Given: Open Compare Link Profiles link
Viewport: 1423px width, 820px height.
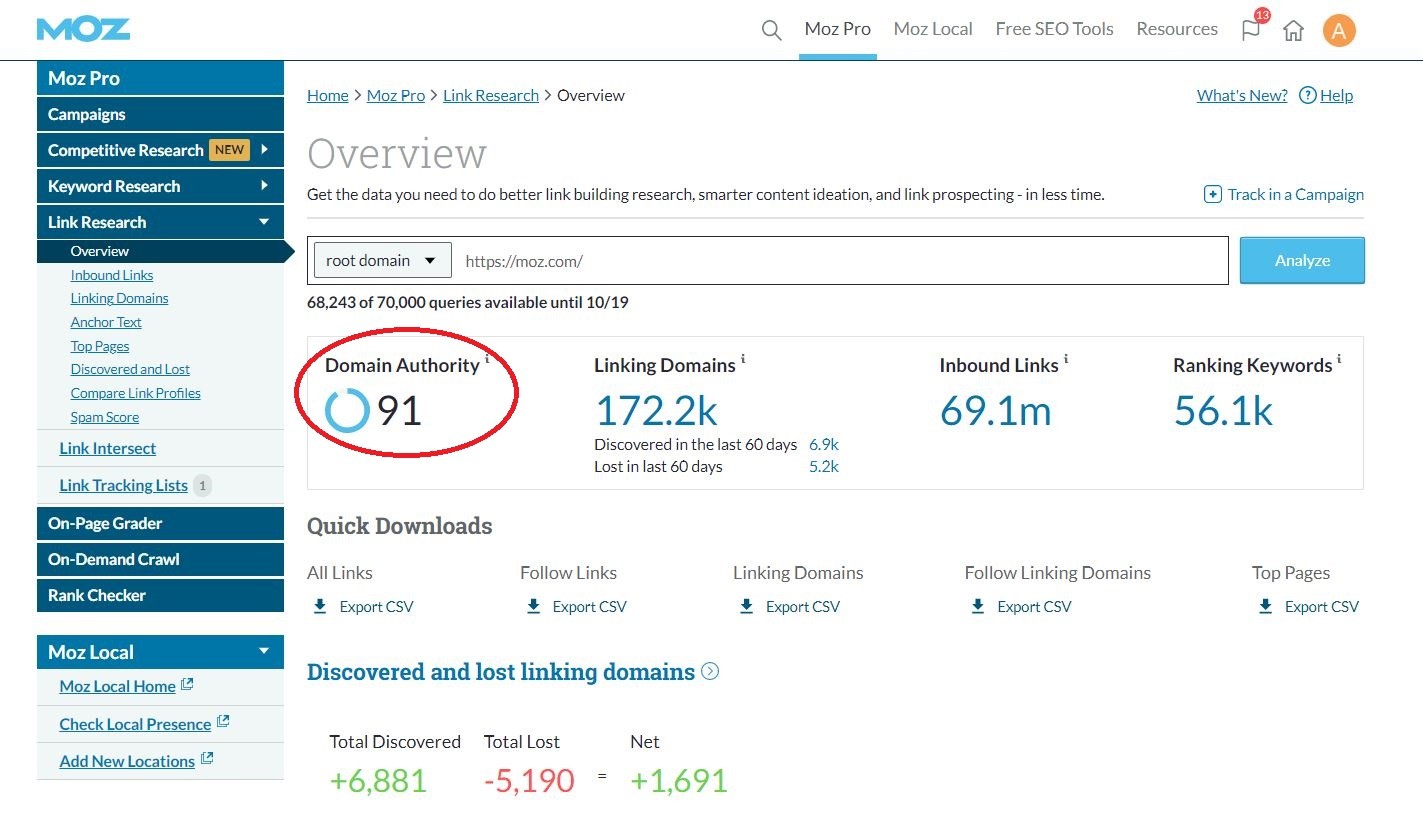Looking at the screenshot, I should click(136, 393).
